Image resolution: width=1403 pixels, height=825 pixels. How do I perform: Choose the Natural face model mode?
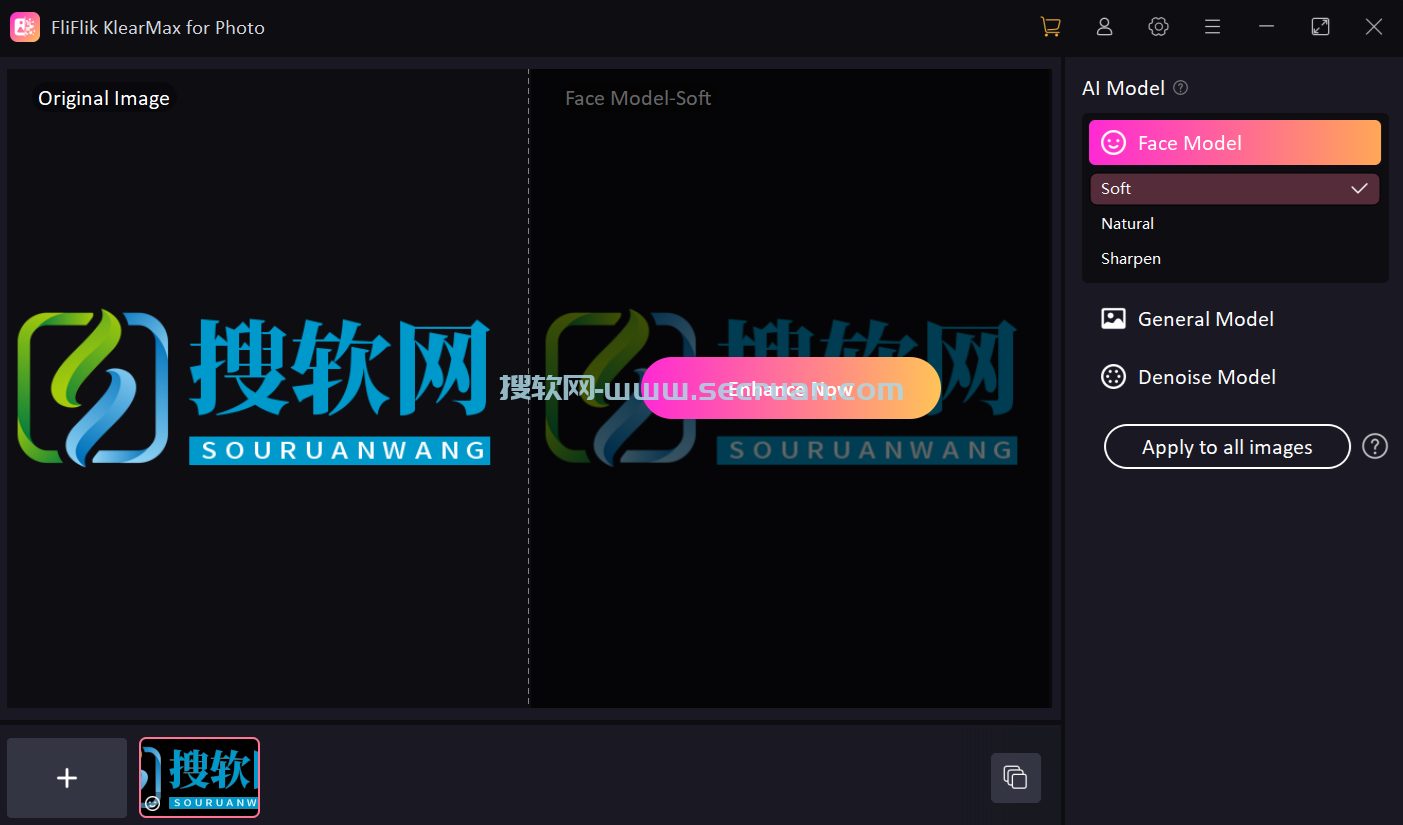click(x=1235, y=223)
